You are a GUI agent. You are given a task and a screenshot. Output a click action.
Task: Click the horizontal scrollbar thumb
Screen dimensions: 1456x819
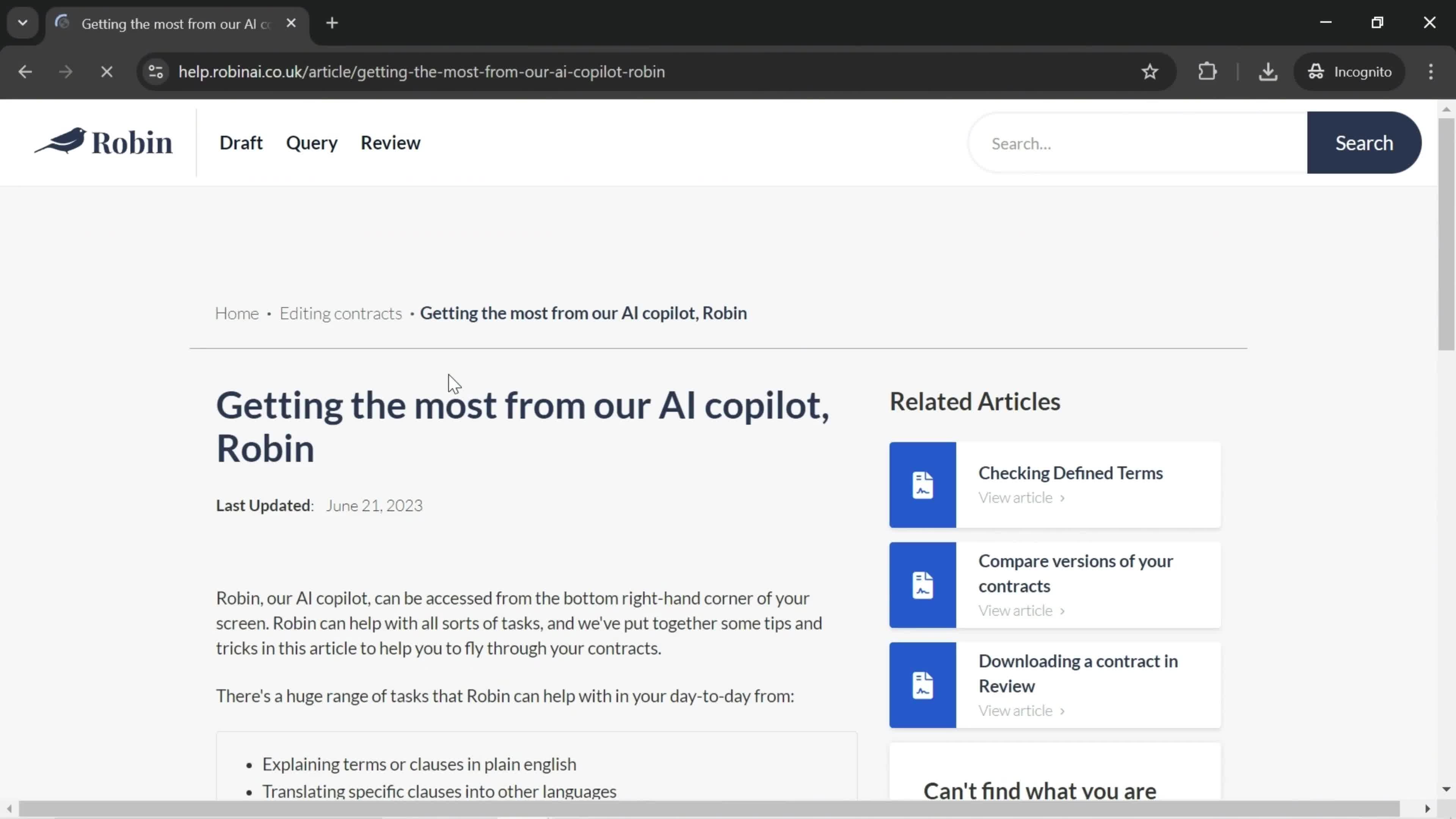tap(709, 809)
